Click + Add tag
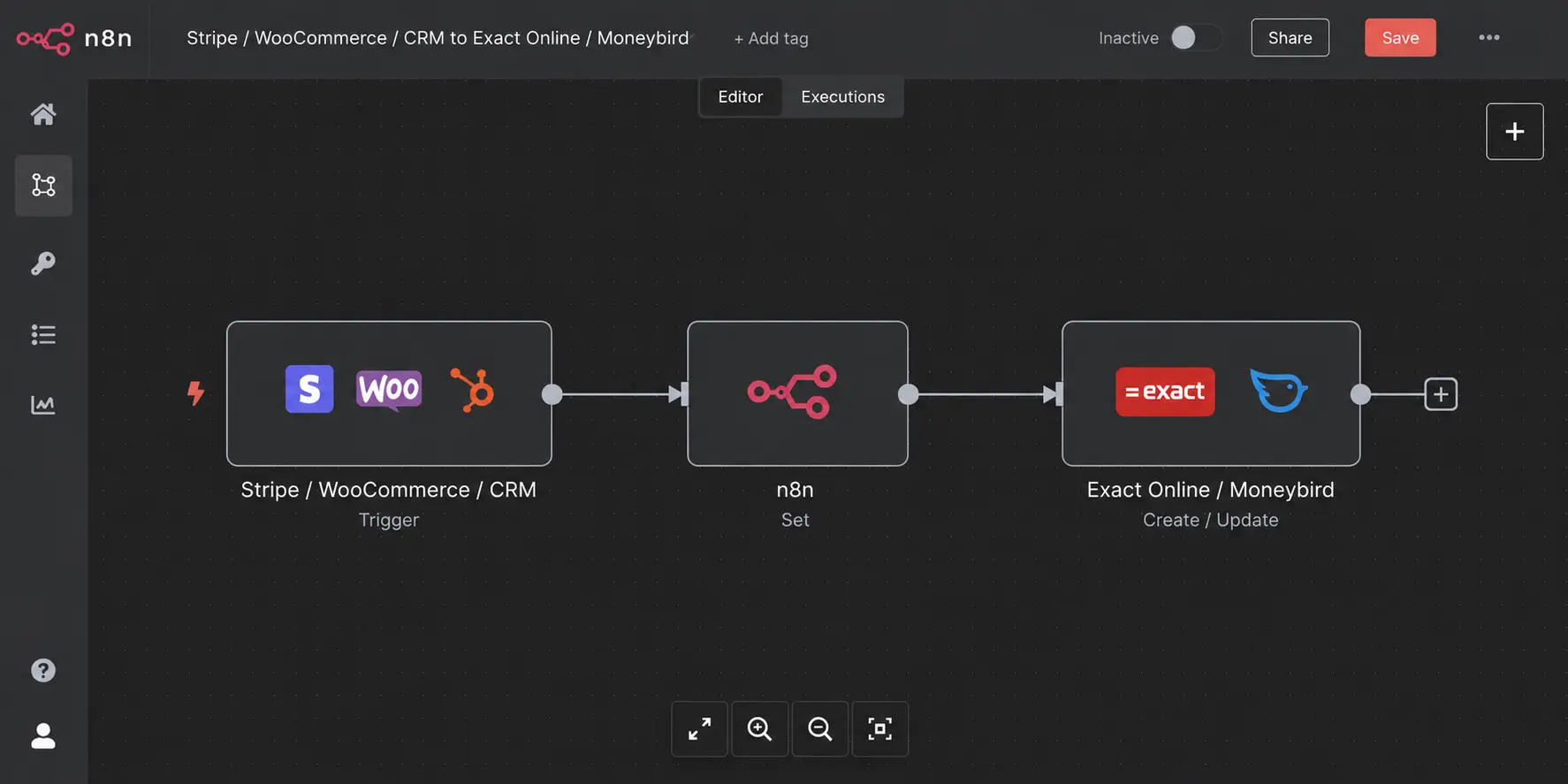1568x784 pixels. click(771, 39)
